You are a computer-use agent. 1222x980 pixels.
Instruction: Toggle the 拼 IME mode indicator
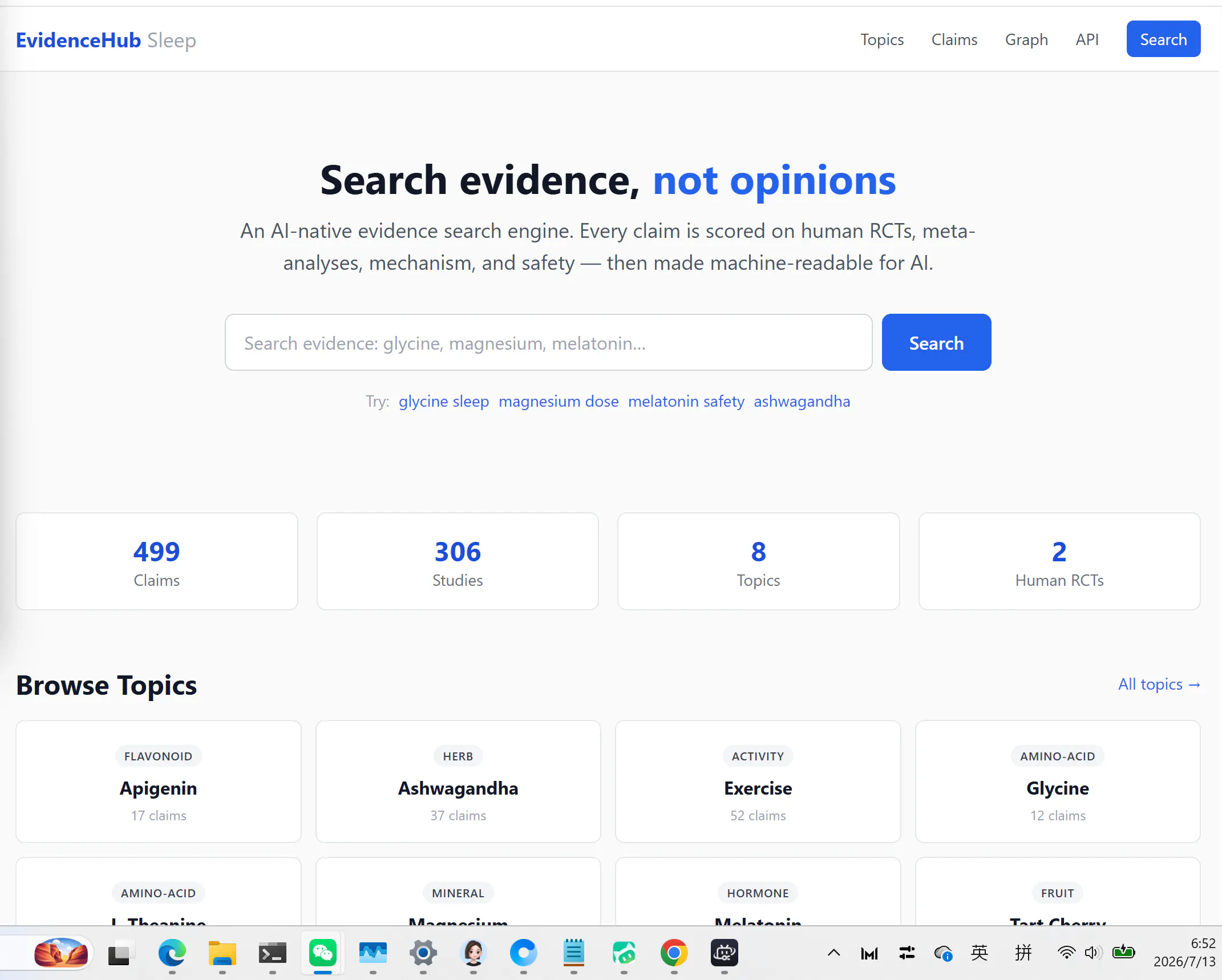pos(1023,953)
